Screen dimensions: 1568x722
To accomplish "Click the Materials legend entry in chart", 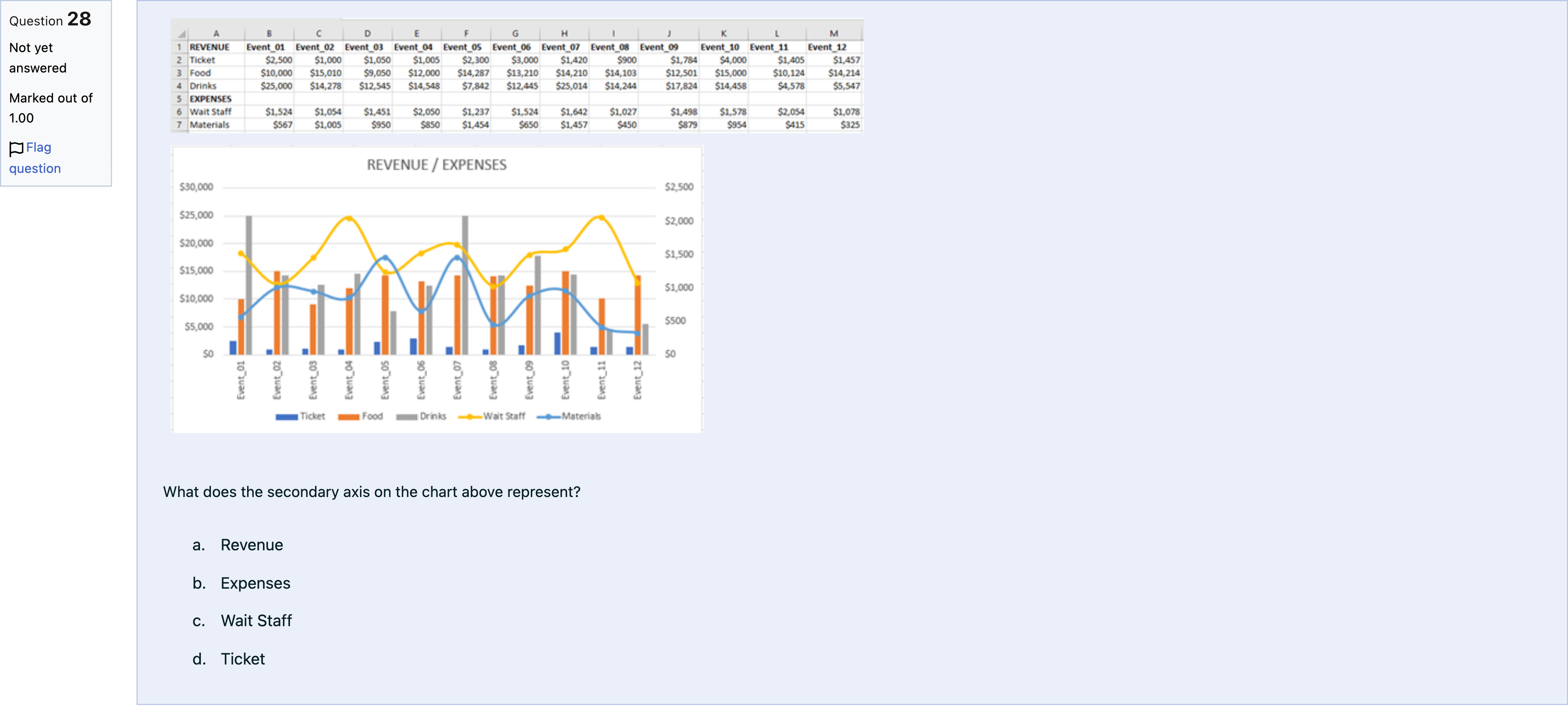I will 569,416.
